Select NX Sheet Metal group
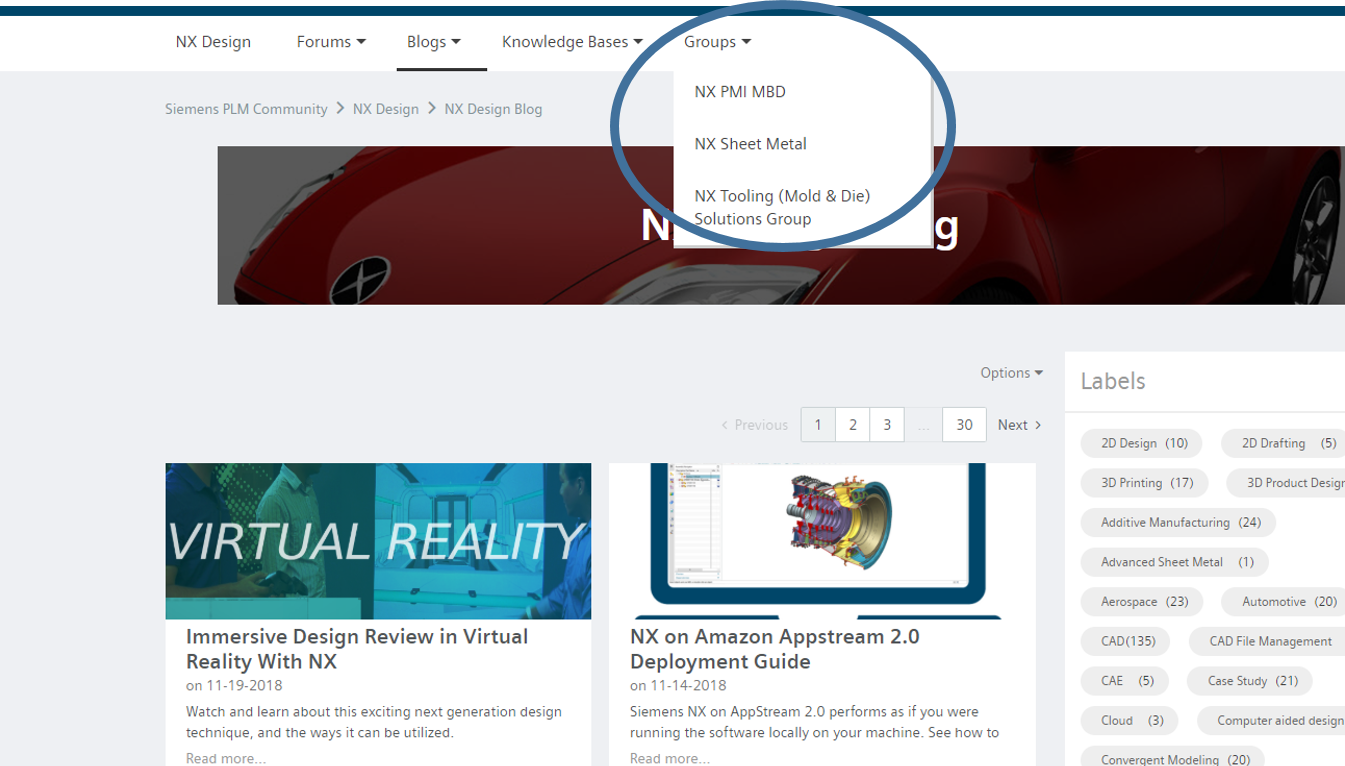This screenshot has height=766, width=1345. [750, 144]
